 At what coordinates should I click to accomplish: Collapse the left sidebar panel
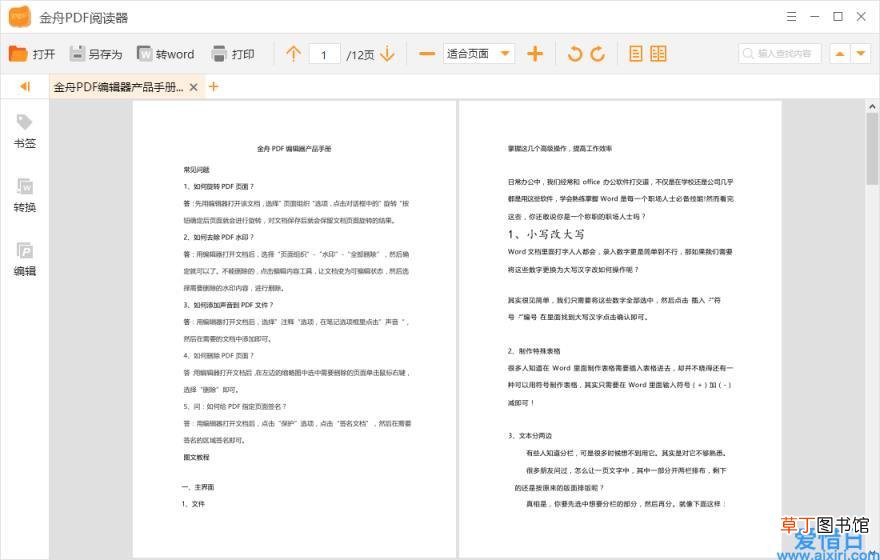coord(25,86)
